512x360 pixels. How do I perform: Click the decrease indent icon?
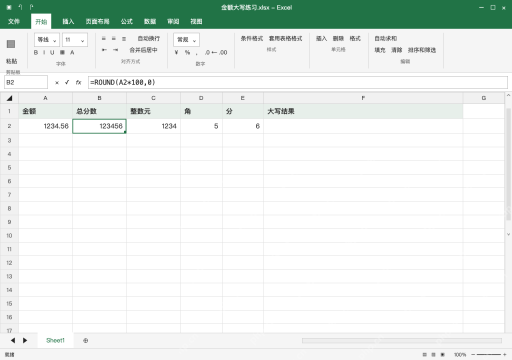tap(104, 50)
